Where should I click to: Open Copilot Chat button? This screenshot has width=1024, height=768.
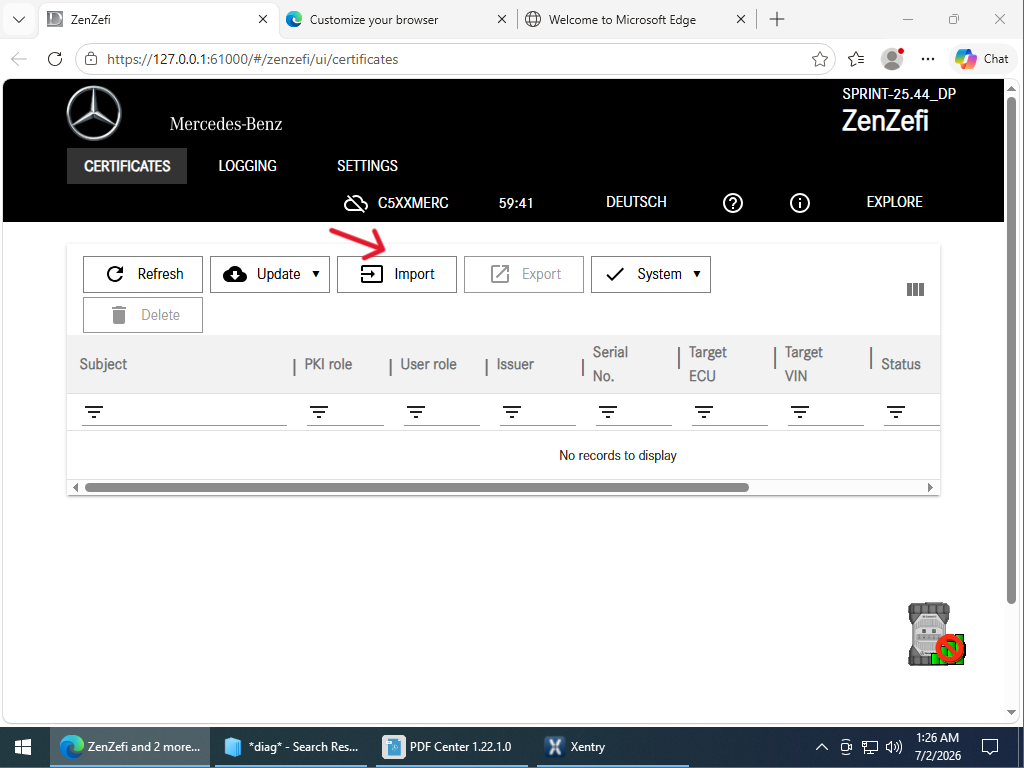point(981,59)
